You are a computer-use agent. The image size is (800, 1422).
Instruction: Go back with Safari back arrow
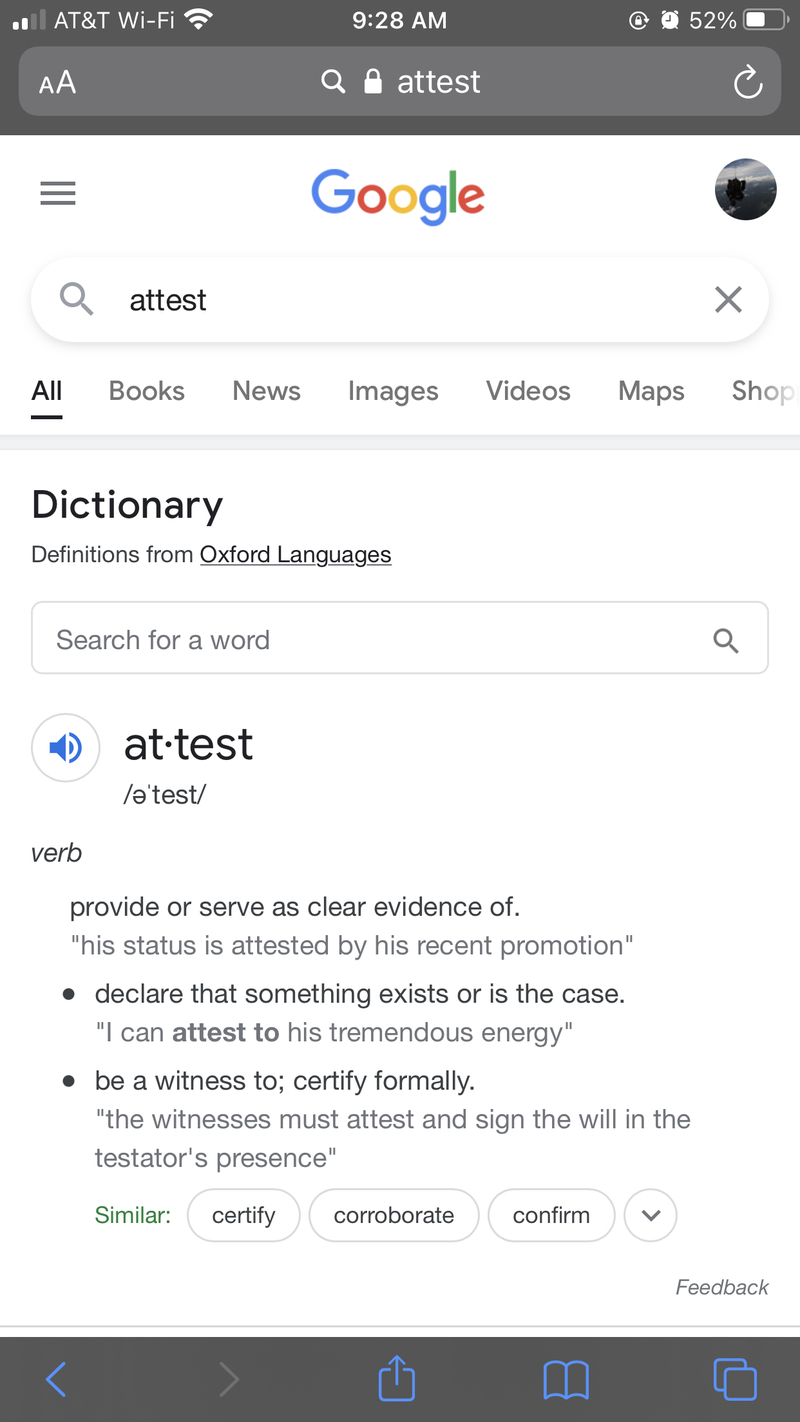tap(57, 1380)
